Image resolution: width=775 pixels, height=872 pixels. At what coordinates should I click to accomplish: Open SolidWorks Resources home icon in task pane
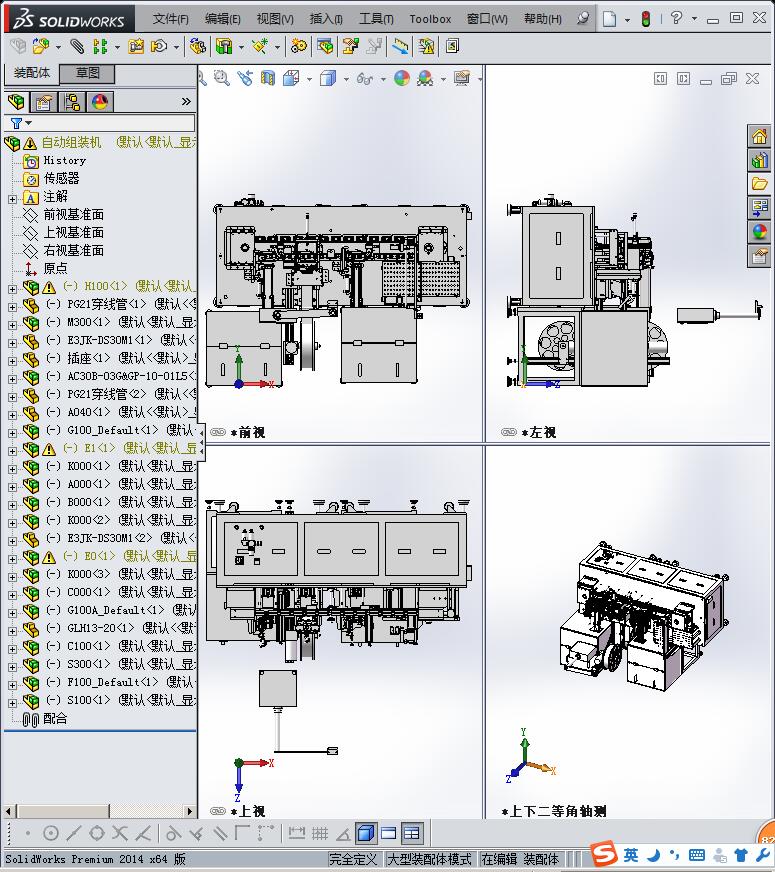(760, 136)
